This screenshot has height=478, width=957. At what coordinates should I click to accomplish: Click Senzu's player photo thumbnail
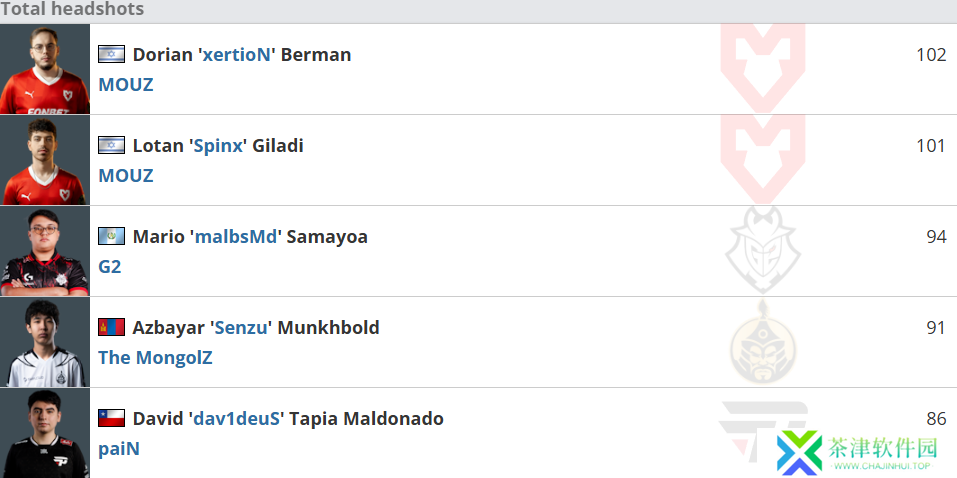pos(45,342)
